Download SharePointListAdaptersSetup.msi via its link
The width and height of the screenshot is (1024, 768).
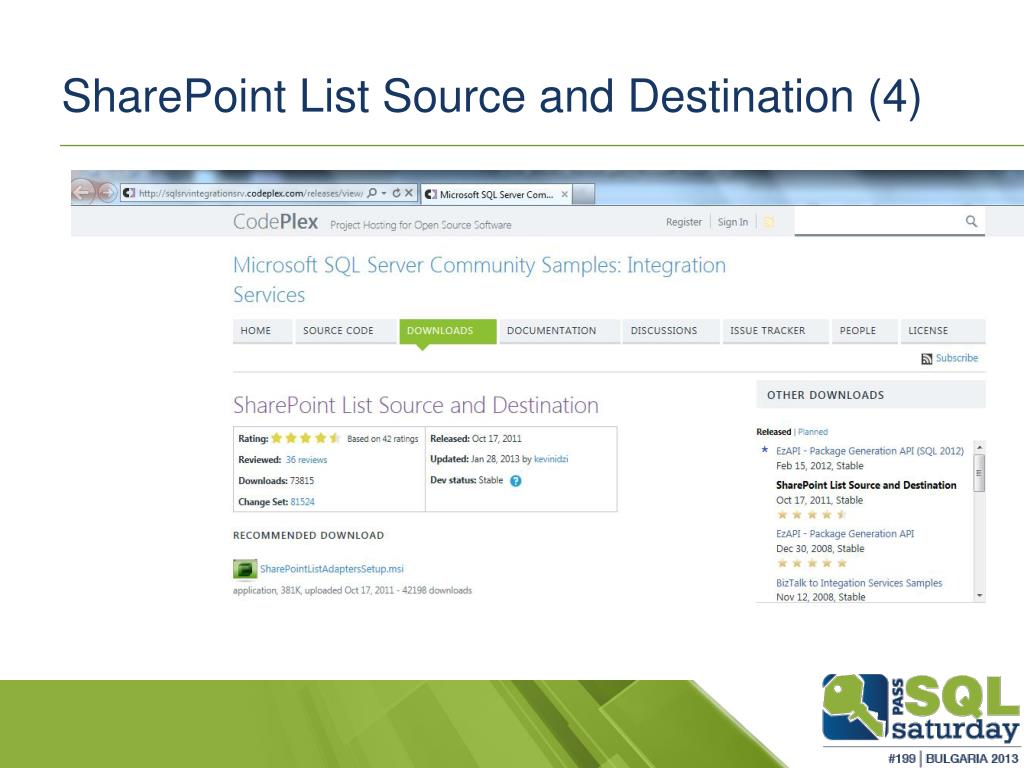tap(332, 569)
